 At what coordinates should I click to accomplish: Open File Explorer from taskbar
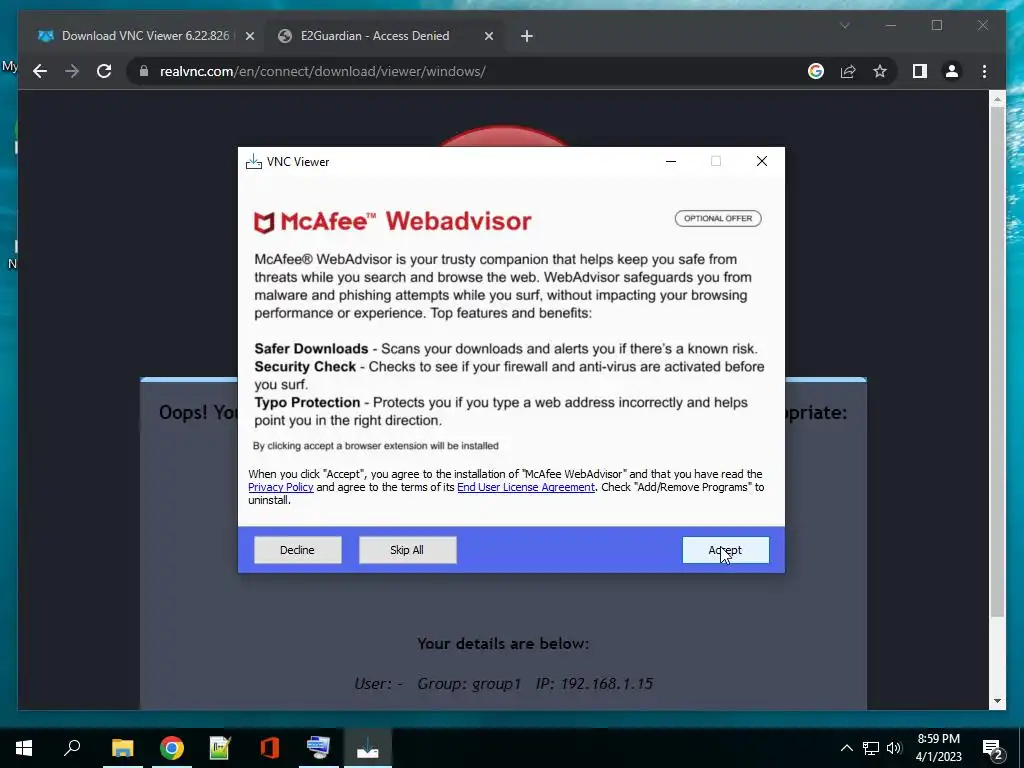click(x=122, y=747)
